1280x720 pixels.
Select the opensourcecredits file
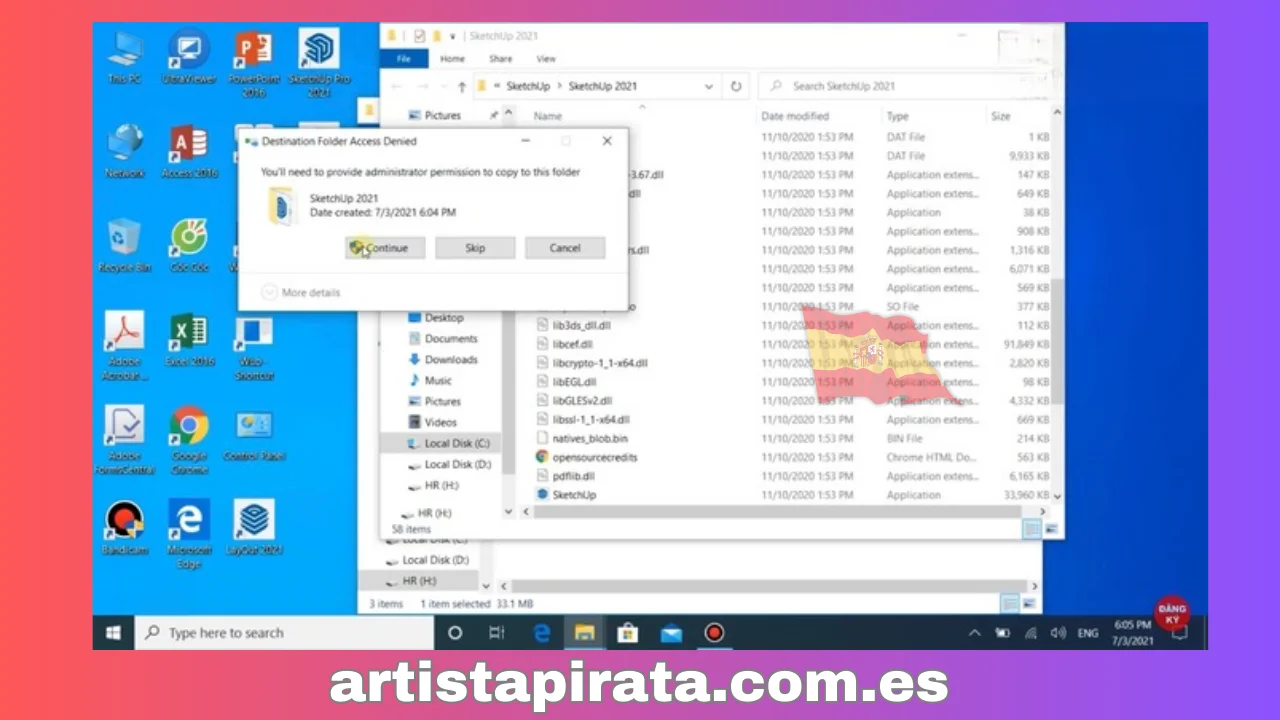(x=595, y=457)
